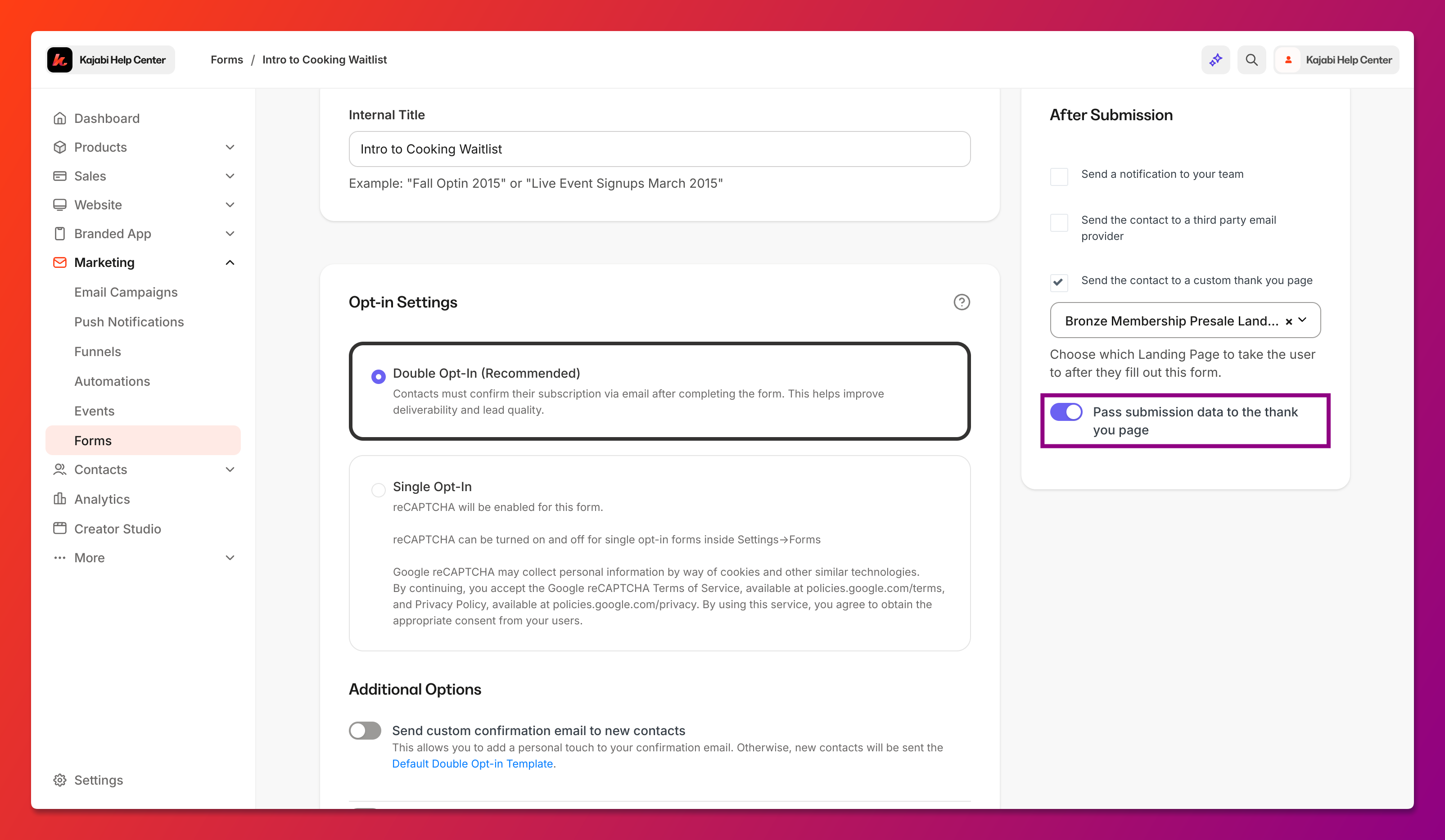Click Kajabi Help Center site switcher
Image resolution: width=1445 pixels, height=840 pixels.
pos(110,59)
